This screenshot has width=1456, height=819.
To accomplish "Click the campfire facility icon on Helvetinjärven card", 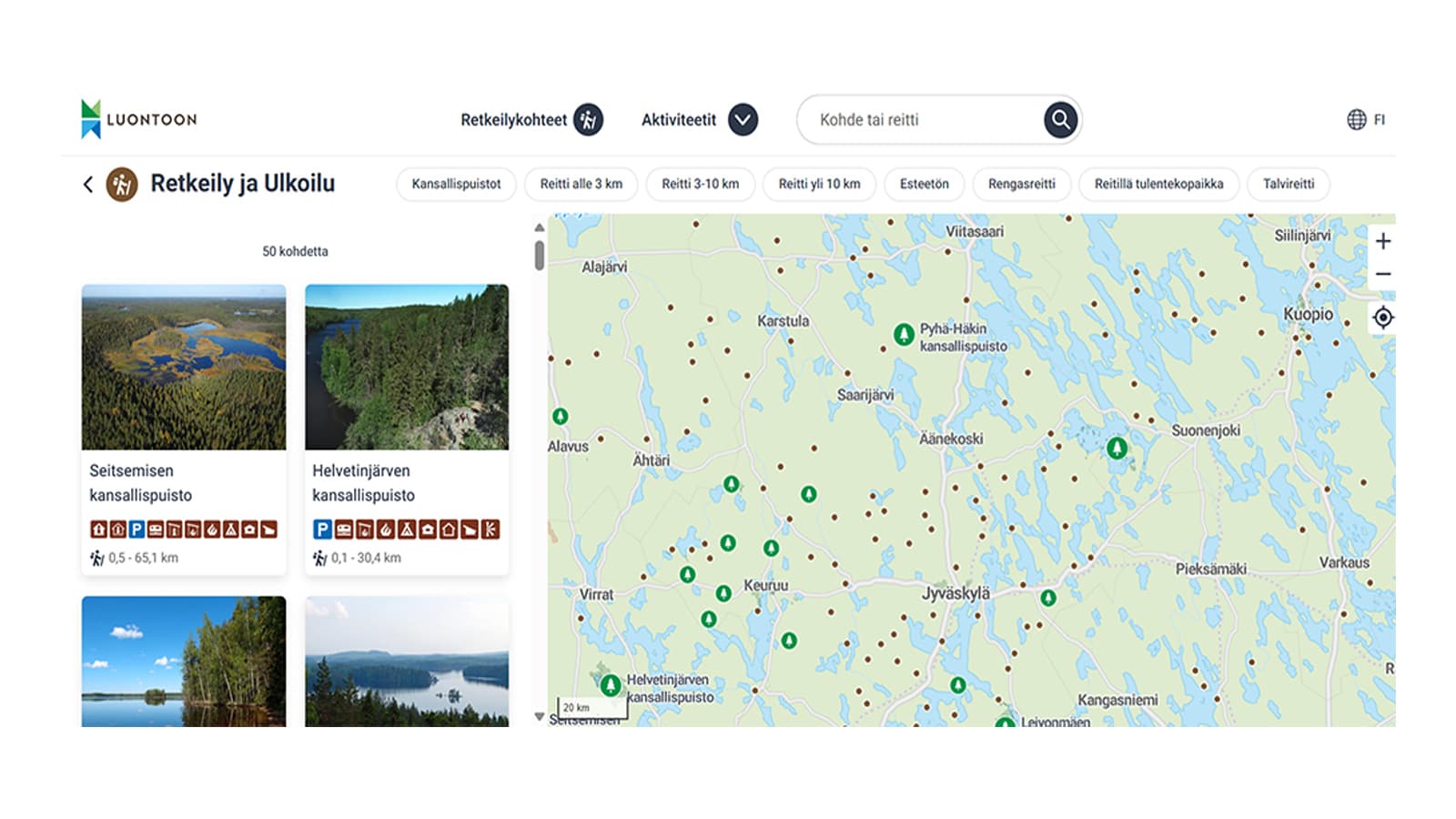I will 386,529.
